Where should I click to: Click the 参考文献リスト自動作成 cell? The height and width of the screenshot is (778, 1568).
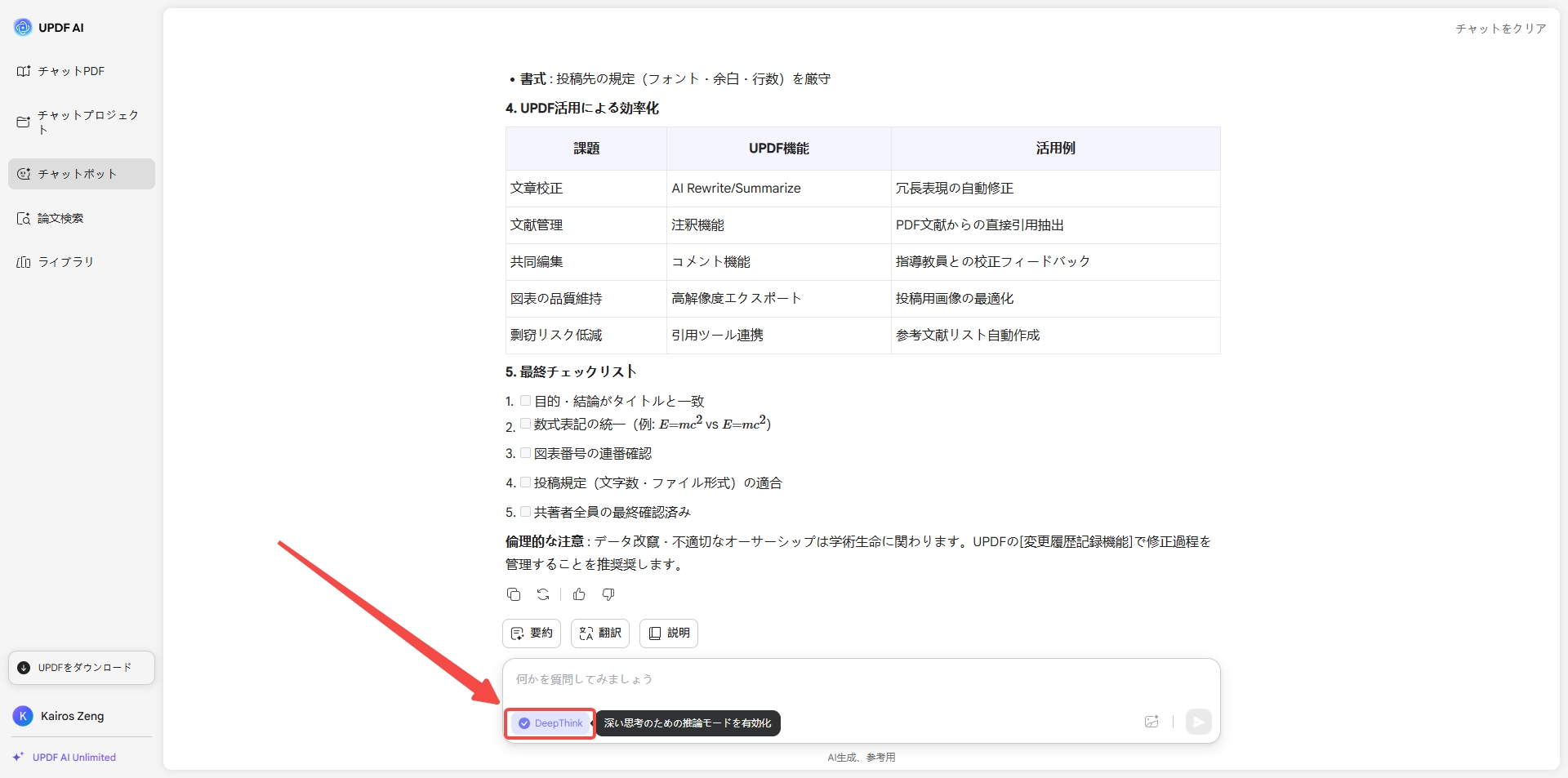pyautogui.click(x=1056, y=336)
